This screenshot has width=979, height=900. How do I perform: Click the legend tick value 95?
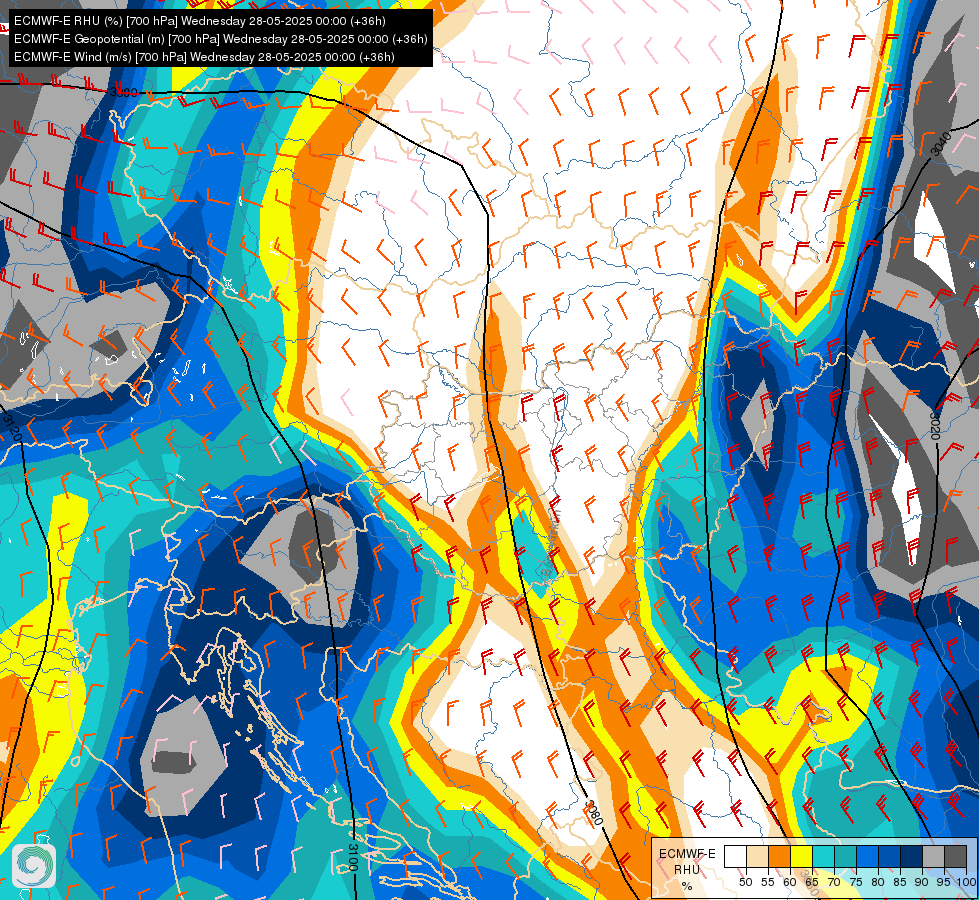point(943,883)
